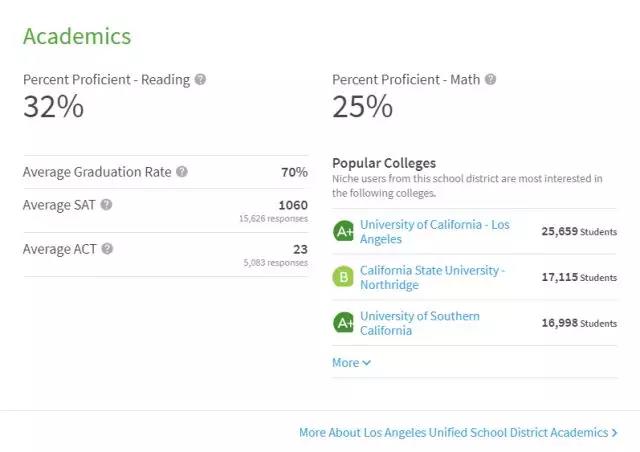The width and height of the screenshot is (640, 452).
Task: Click help icon next to Average SAT
Action: click(107, 205)
